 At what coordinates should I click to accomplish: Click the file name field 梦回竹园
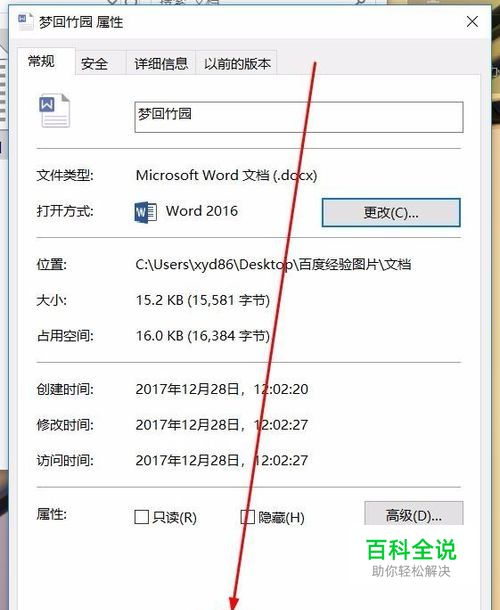click(x=299, y=117)
